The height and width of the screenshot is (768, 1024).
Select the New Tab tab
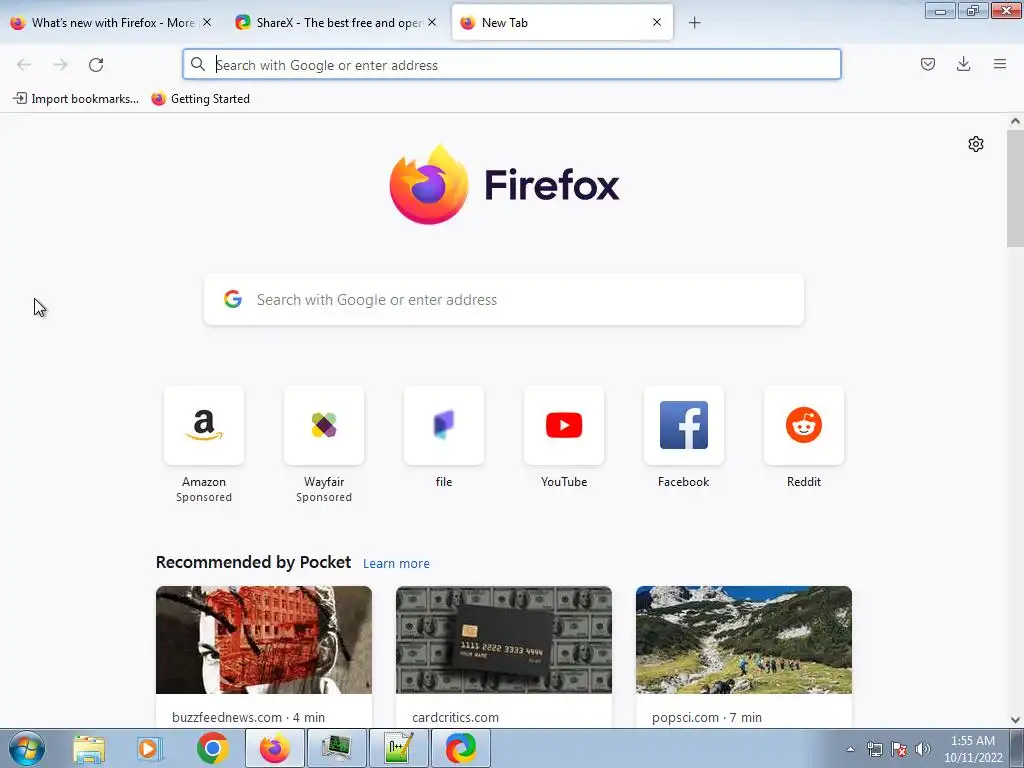[562, 22]
